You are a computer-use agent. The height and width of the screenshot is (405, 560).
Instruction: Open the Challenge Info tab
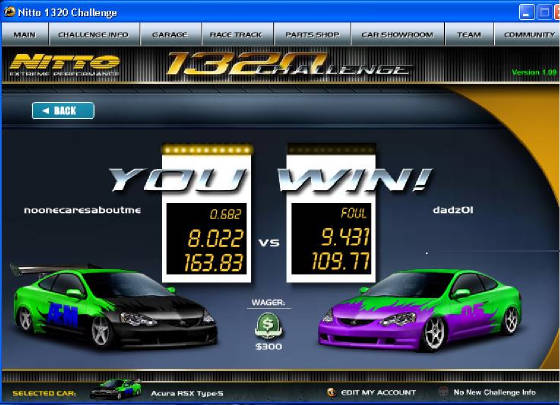94,34
